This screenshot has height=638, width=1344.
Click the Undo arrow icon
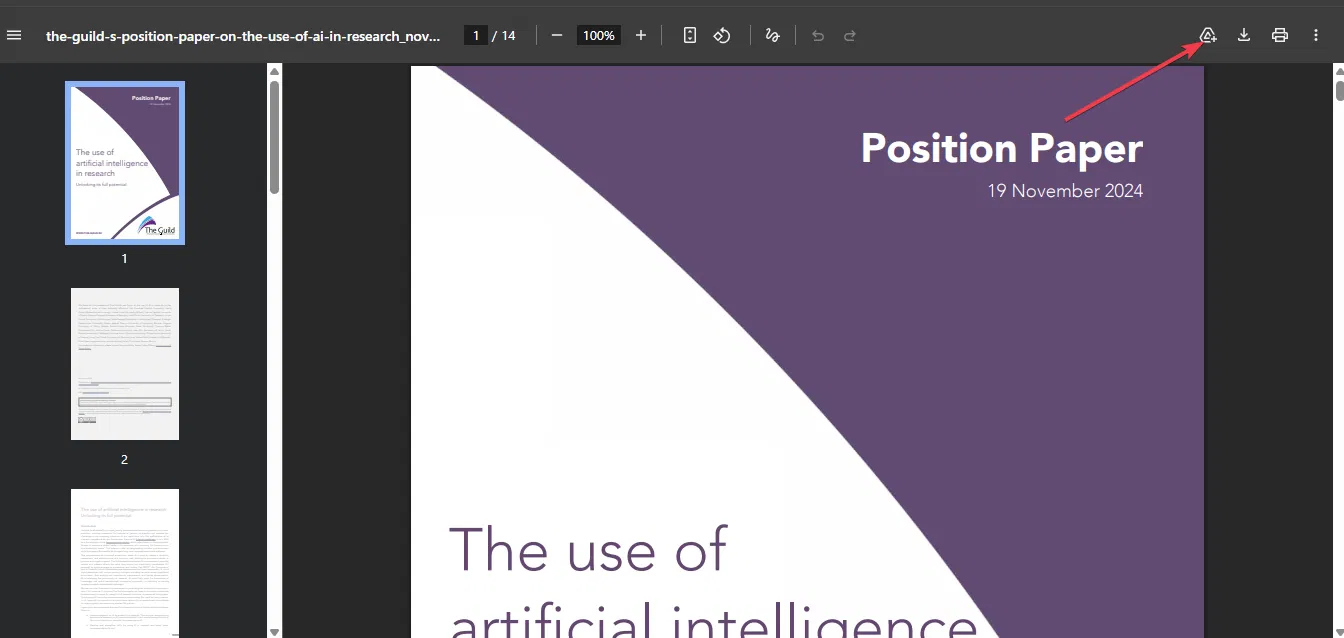(x=818, y=35)
